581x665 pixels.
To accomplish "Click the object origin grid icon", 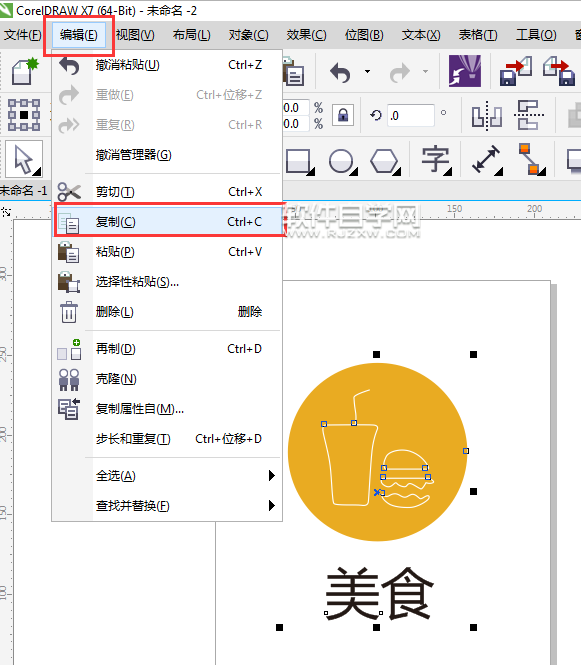I will pyautogui.click(x=24, y=115).
